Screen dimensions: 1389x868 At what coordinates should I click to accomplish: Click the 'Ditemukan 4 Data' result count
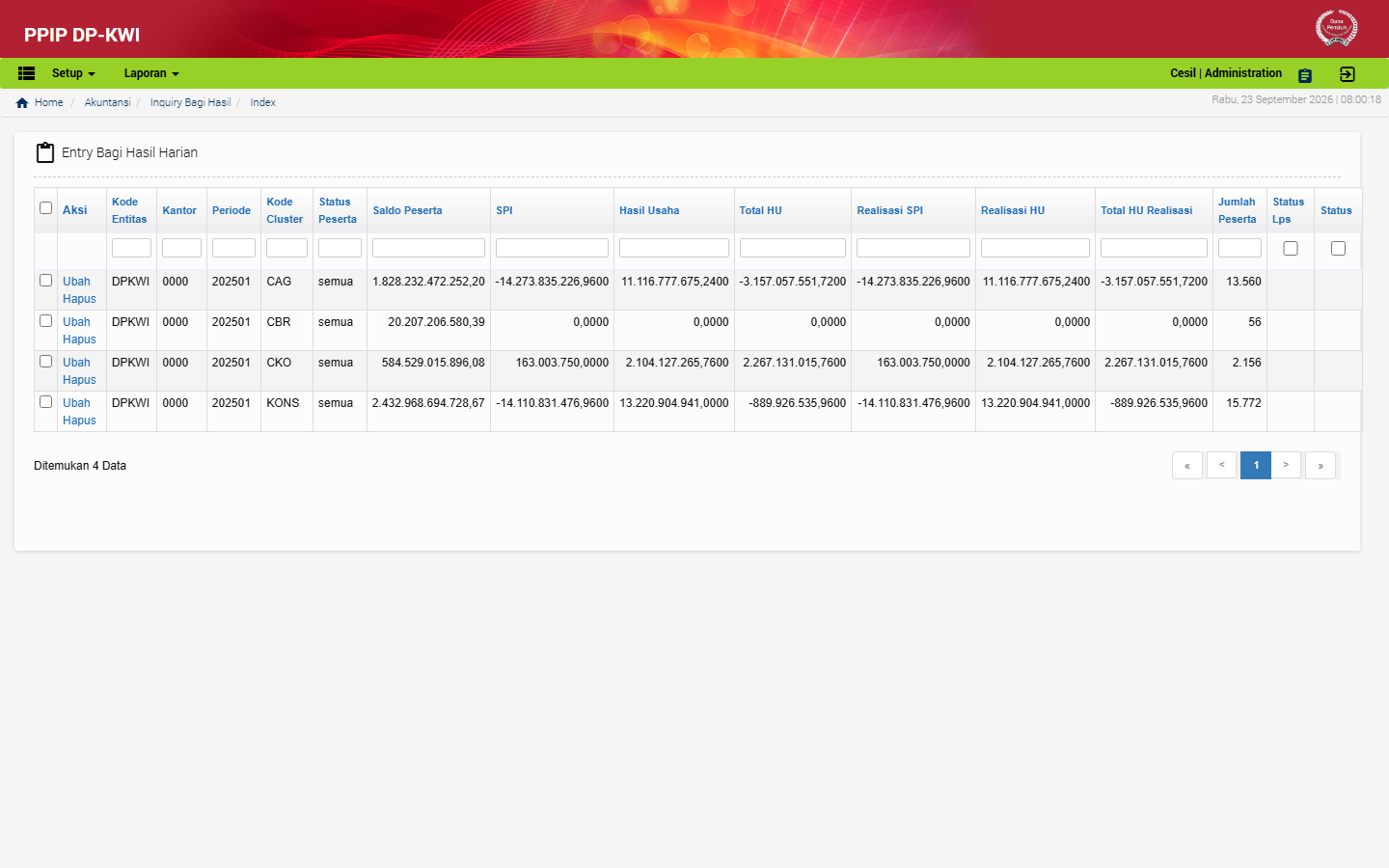coord(80,466)
